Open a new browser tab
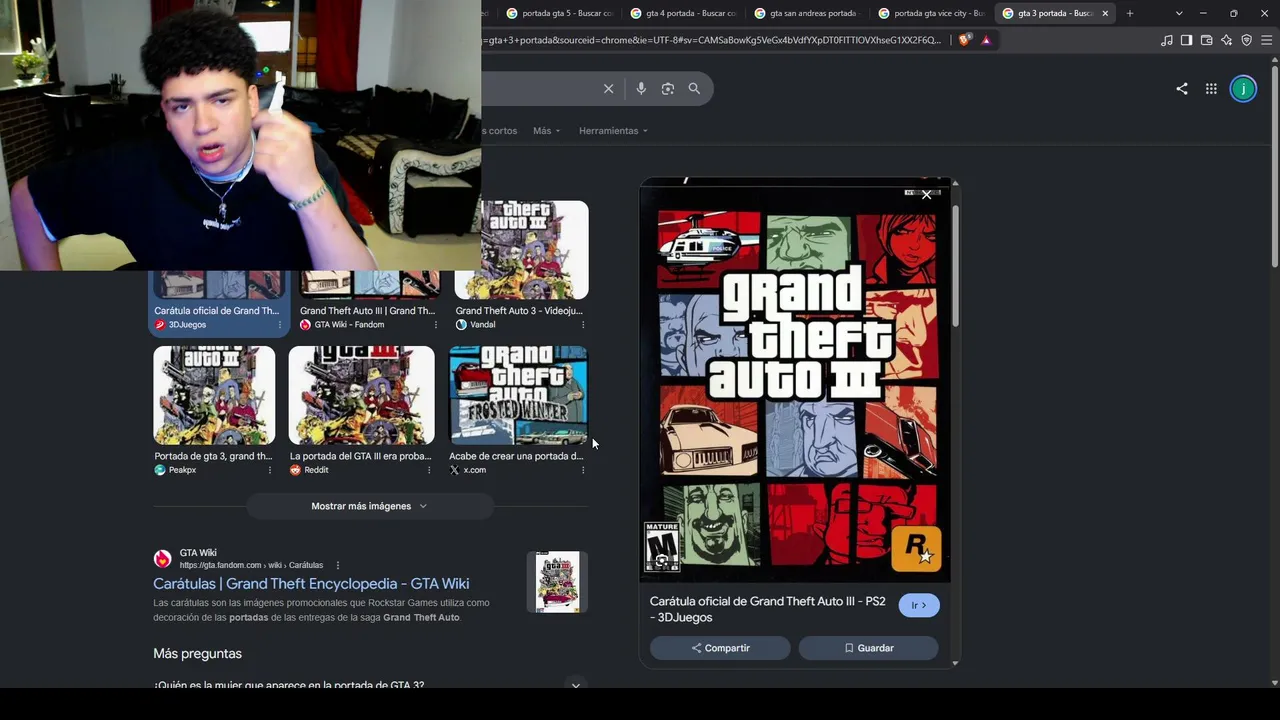Viewport: 1280px width, 720px height. (1130, 13)
